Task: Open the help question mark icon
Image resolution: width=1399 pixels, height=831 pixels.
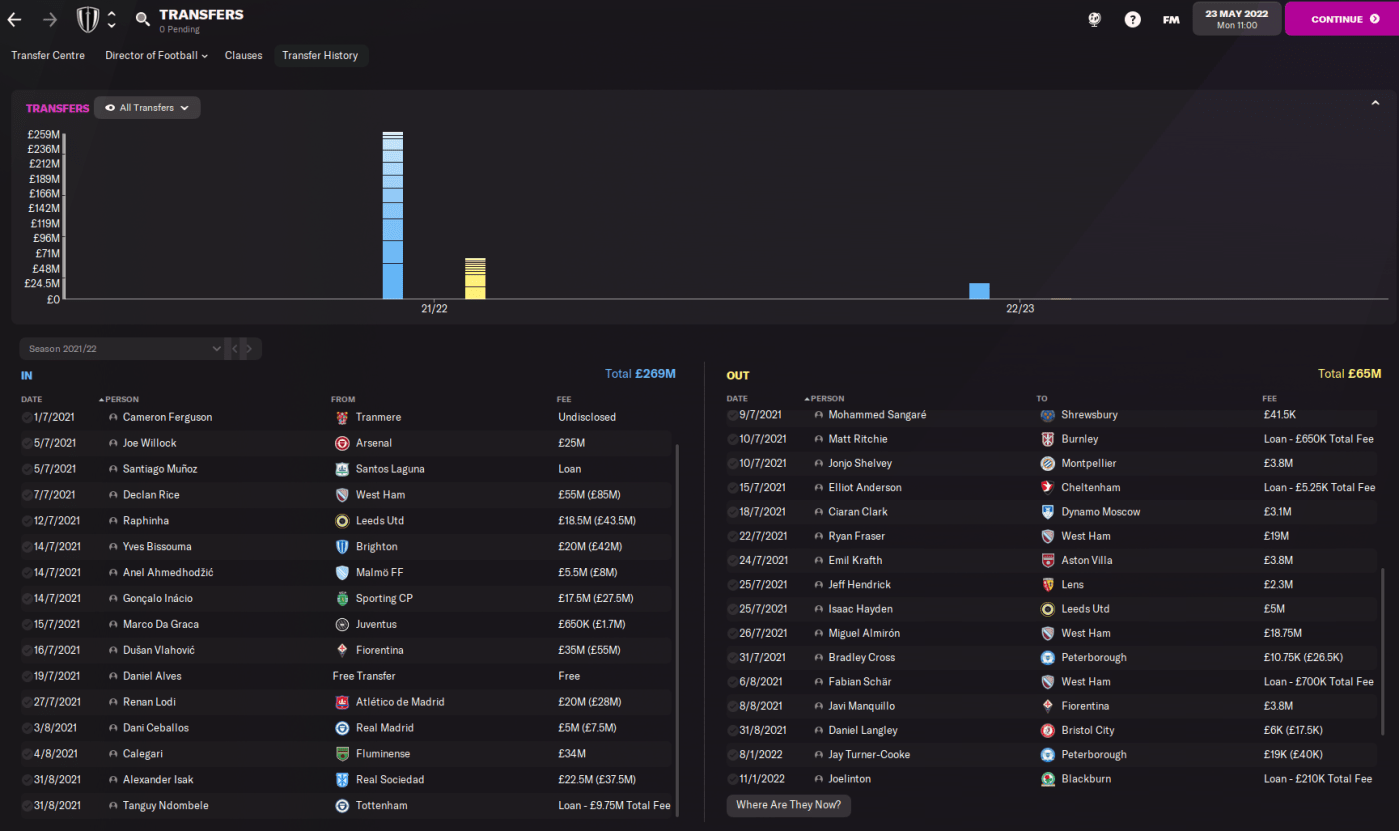Action: (1132, 19)
